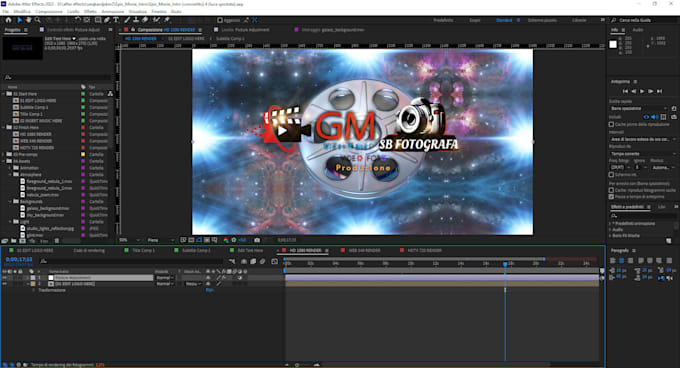
Task: Switch to the Title Comp 1 timeline tab
Action: coord(143,251)
